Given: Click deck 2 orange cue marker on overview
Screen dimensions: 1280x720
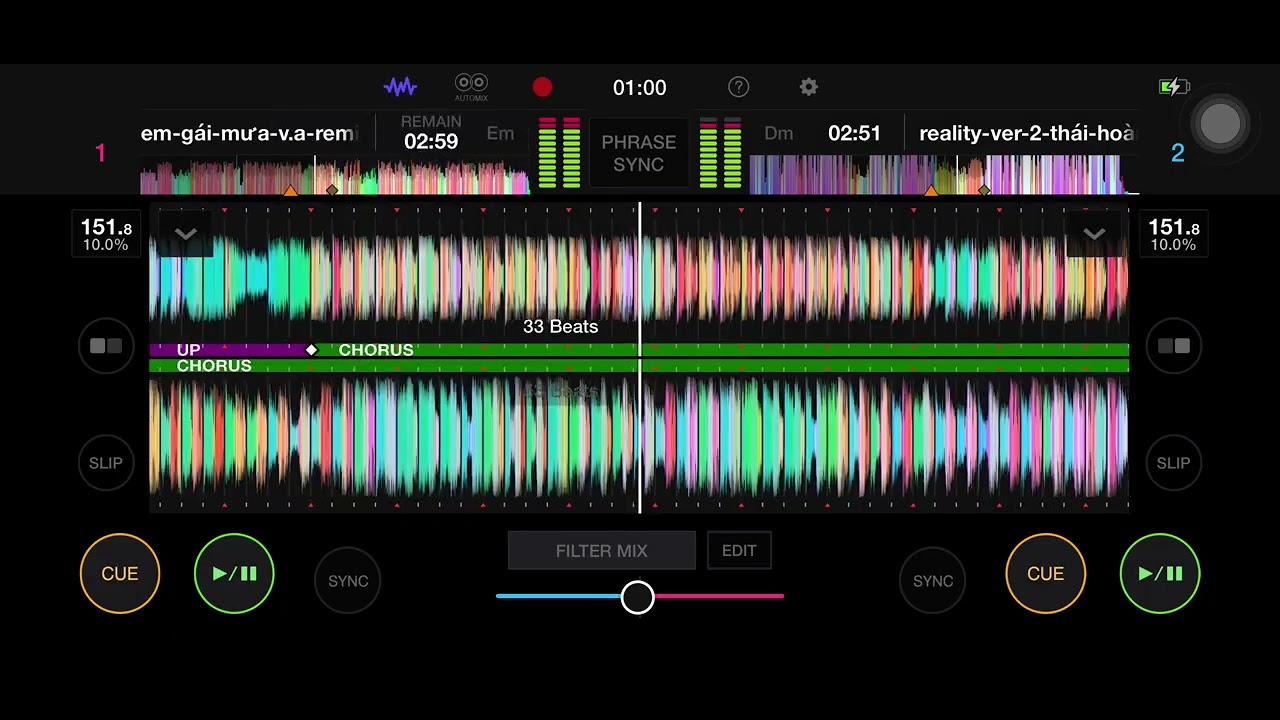Looking at the screenshot, I should point(930,190).
